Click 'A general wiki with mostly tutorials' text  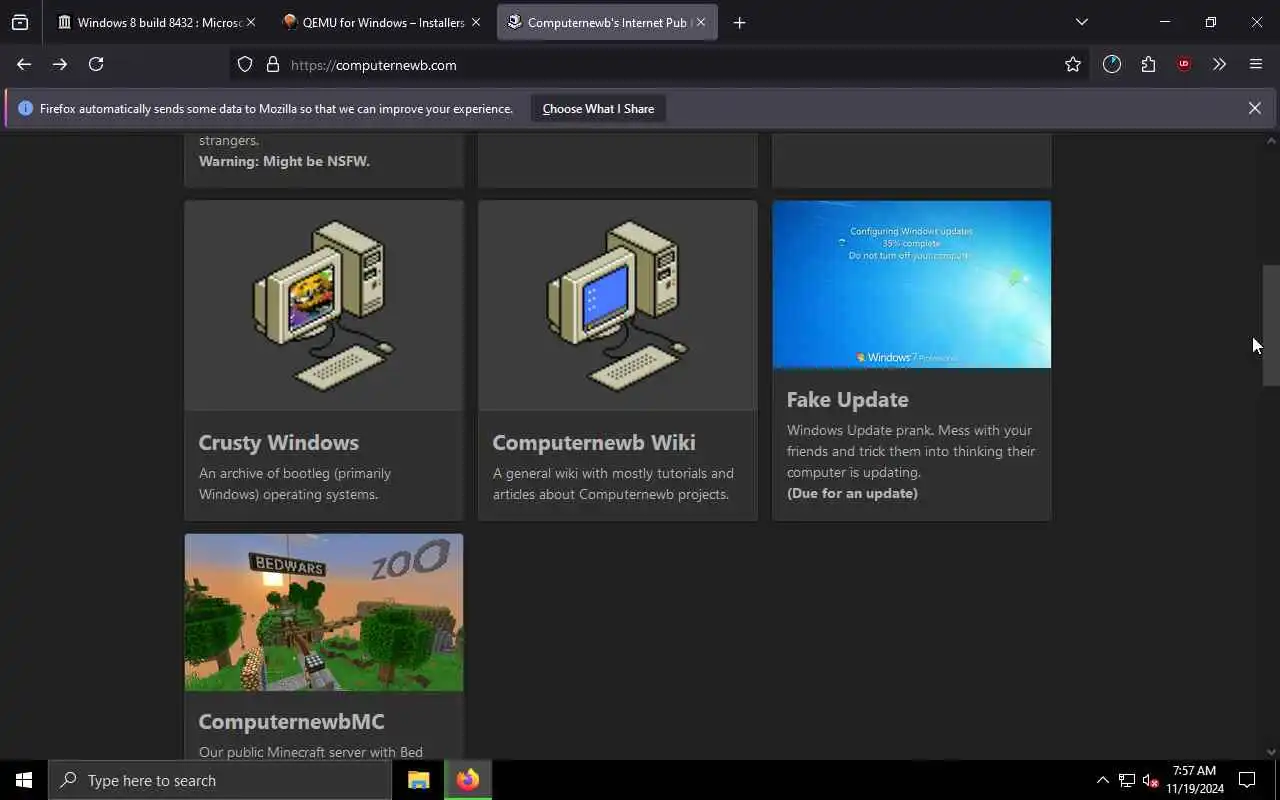click(x=613, y=484)
